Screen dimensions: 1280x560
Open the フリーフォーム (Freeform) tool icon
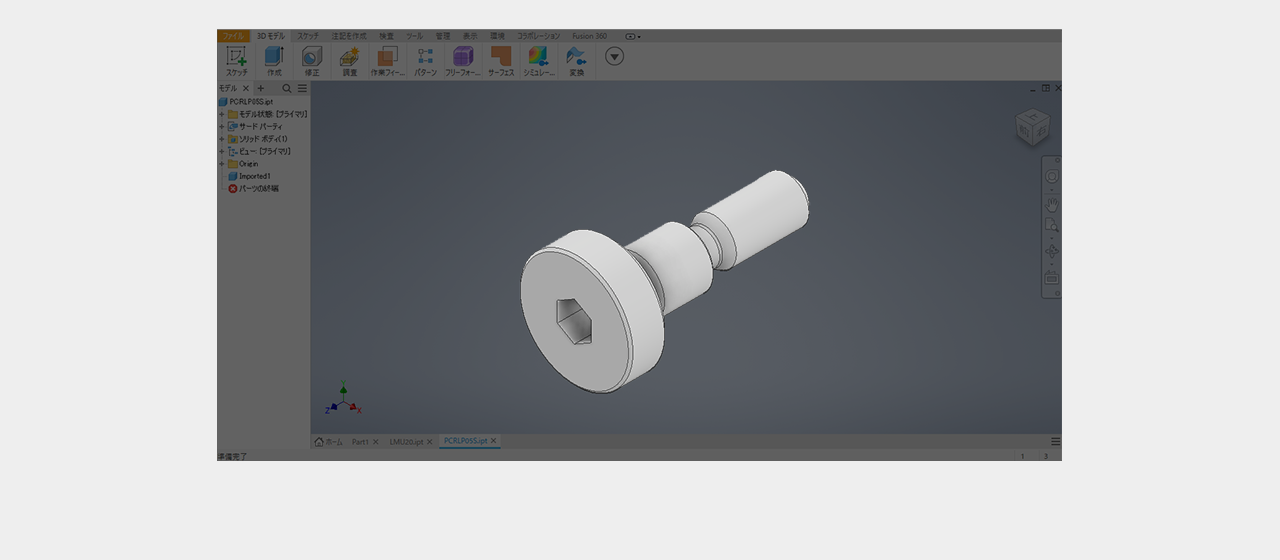tap(462, 57)
